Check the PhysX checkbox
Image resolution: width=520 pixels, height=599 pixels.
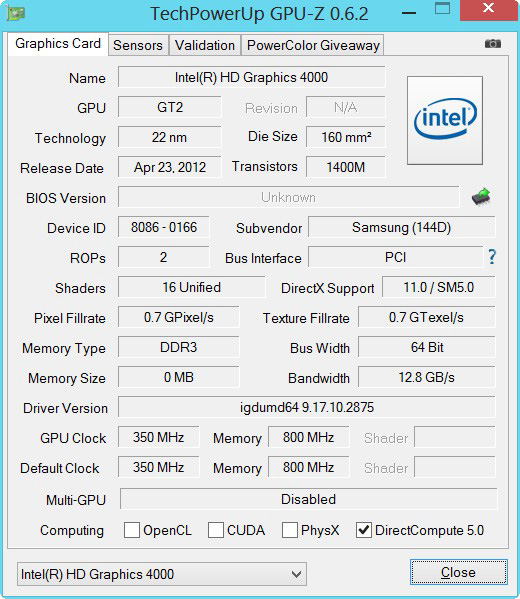coord(290,530)
